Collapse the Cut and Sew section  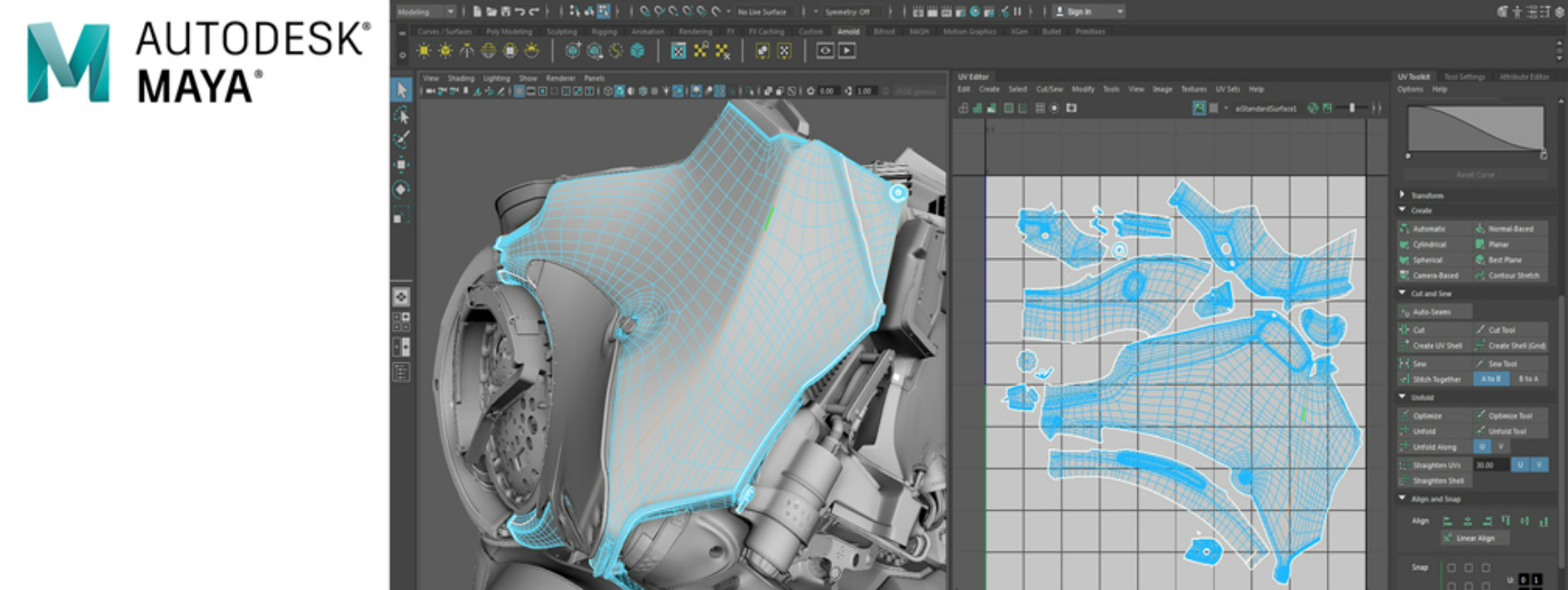[x=1402, y=293]
